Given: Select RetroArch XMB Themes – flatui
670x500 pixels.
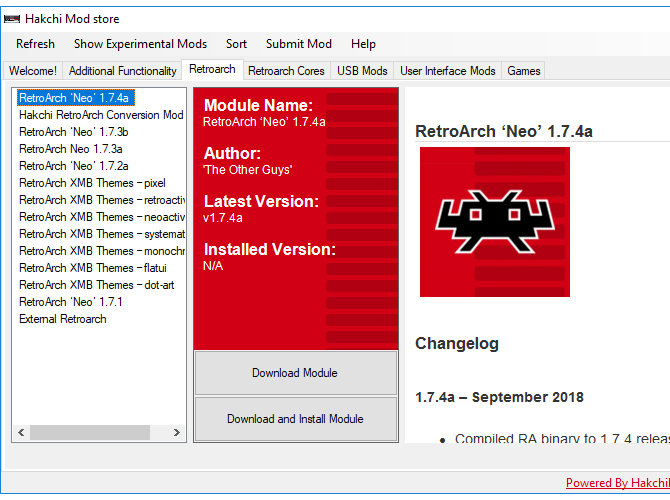Looking at the screenshot, I should pos(93,268).
